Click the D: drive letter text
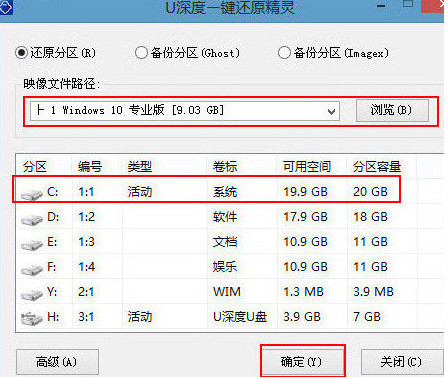This screenshot has height=379, width=448. click(53, 217)
